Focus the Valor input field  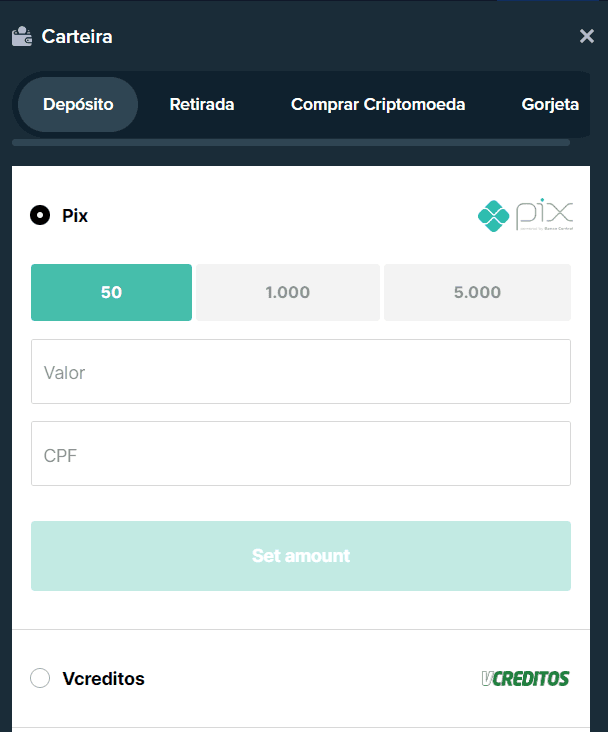(x=301, y=372)
